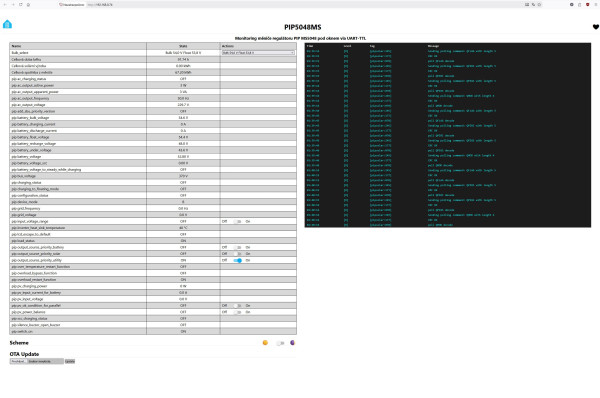This screenshot has height=398, width=600.
Task: Click the Bulk_select row name
Action: coord(20,53)
